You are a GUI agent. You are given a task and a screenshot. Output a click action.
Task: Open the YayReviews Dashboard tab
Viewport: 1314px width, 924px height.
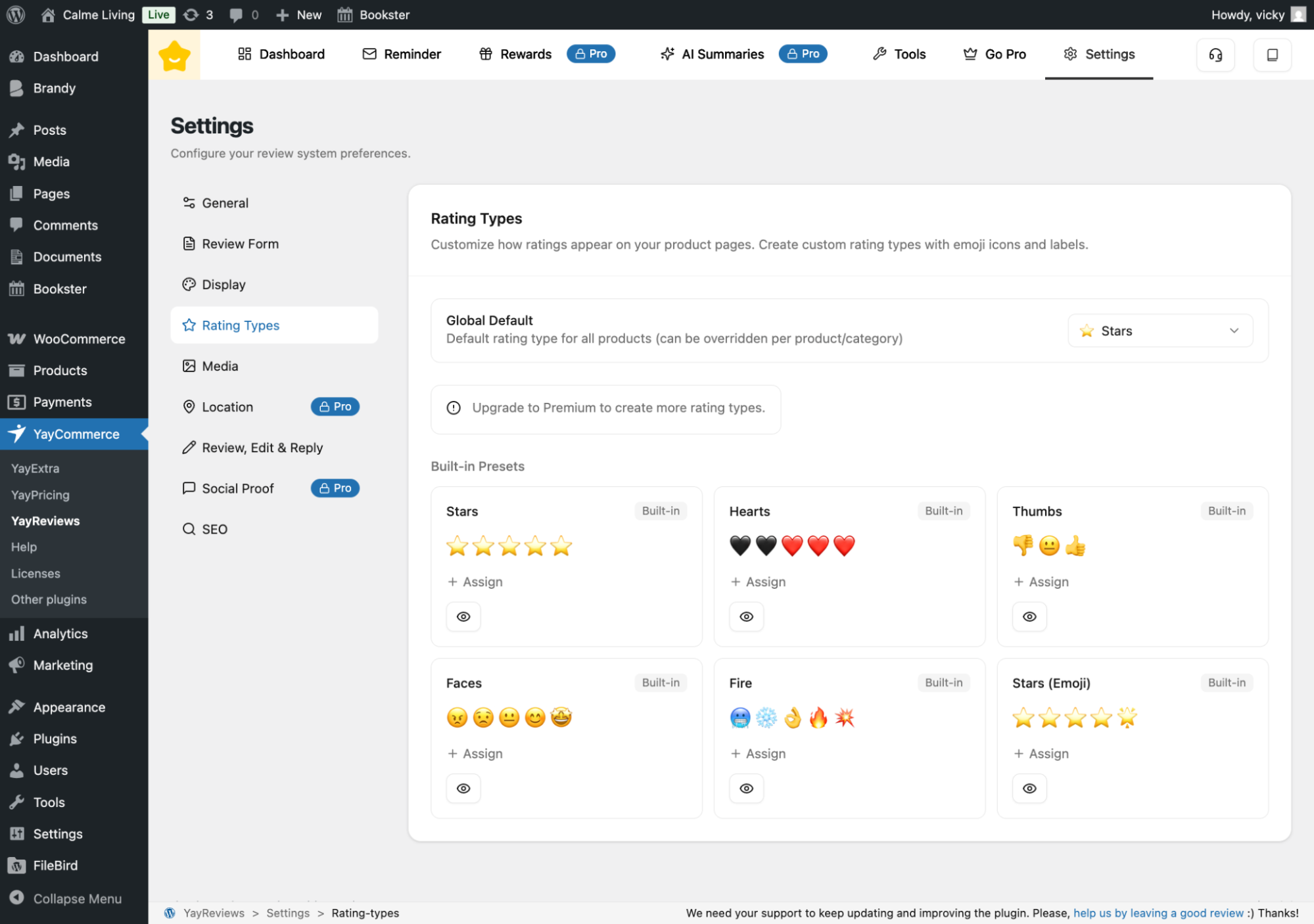tap(281, 54)
